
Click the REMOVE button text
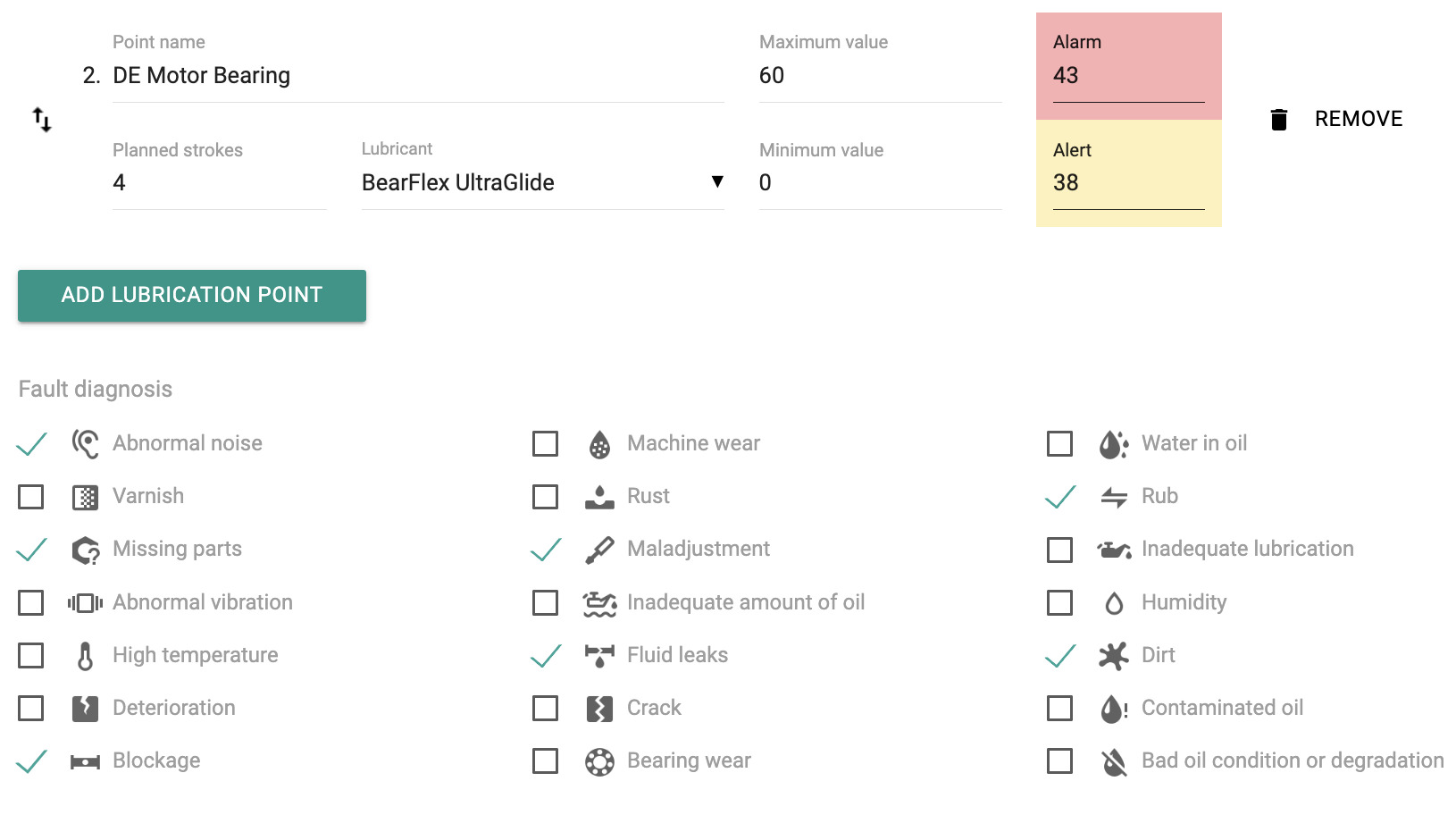pos(1359,119)
